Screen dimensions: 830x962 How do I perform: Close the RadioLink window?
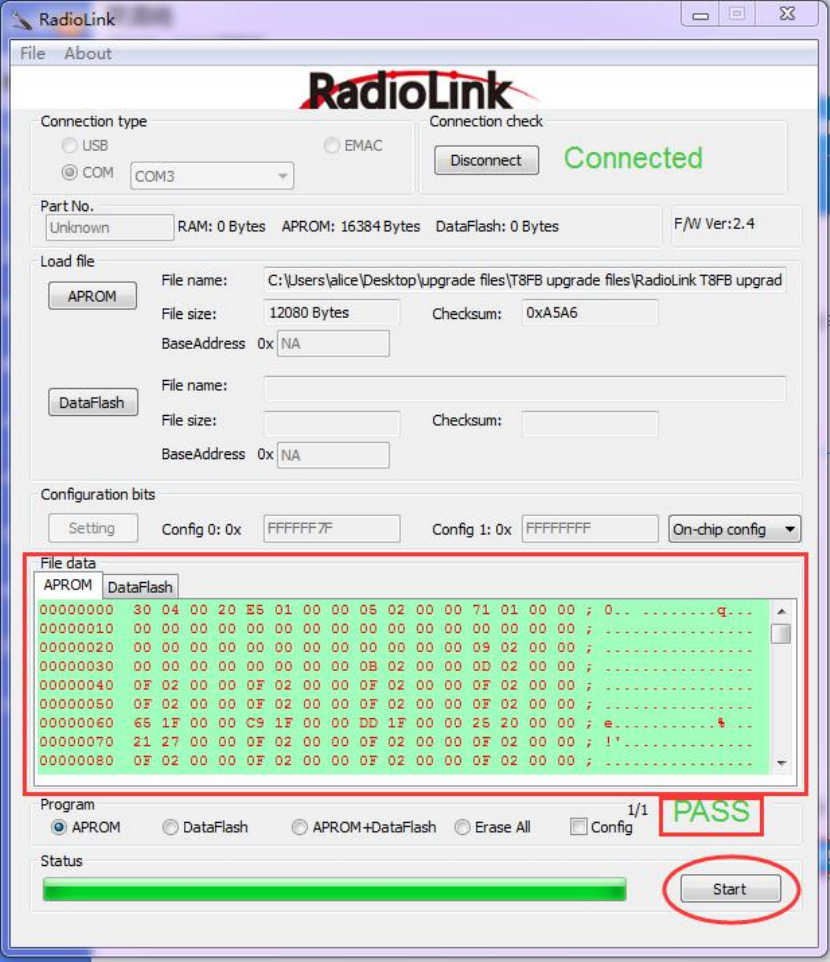pyautogui.click(x=787, y=14)
